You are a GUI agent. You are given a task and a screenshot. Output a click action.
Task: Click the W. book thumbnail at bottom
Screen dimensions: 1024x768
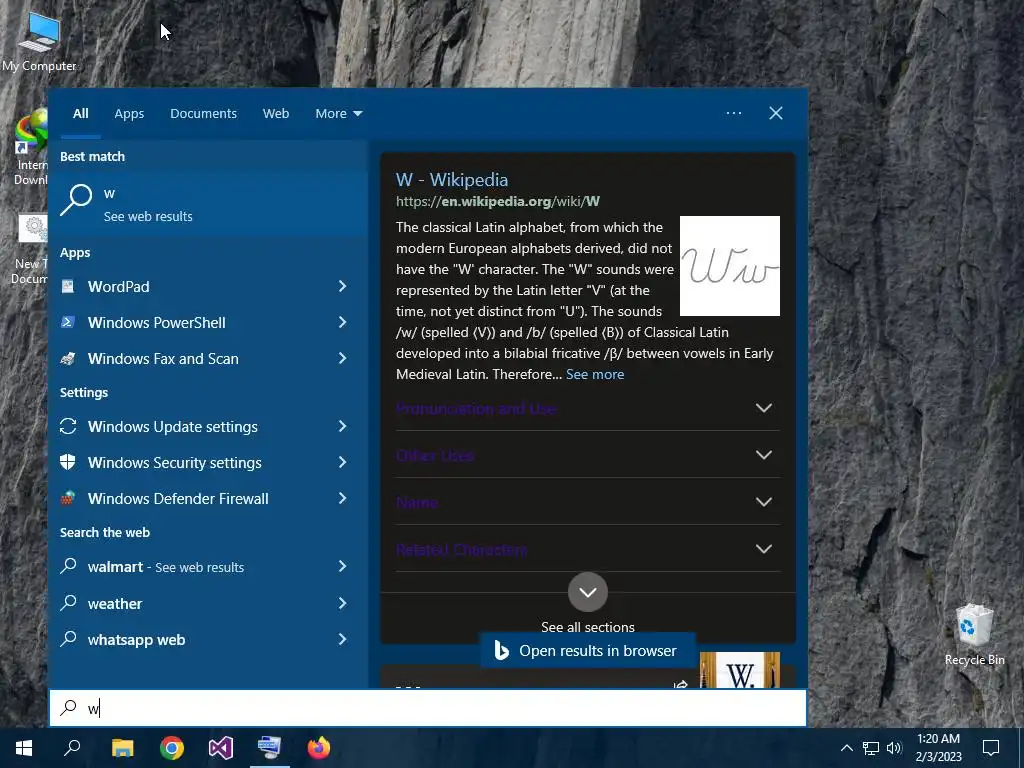(x=740, y=670)
